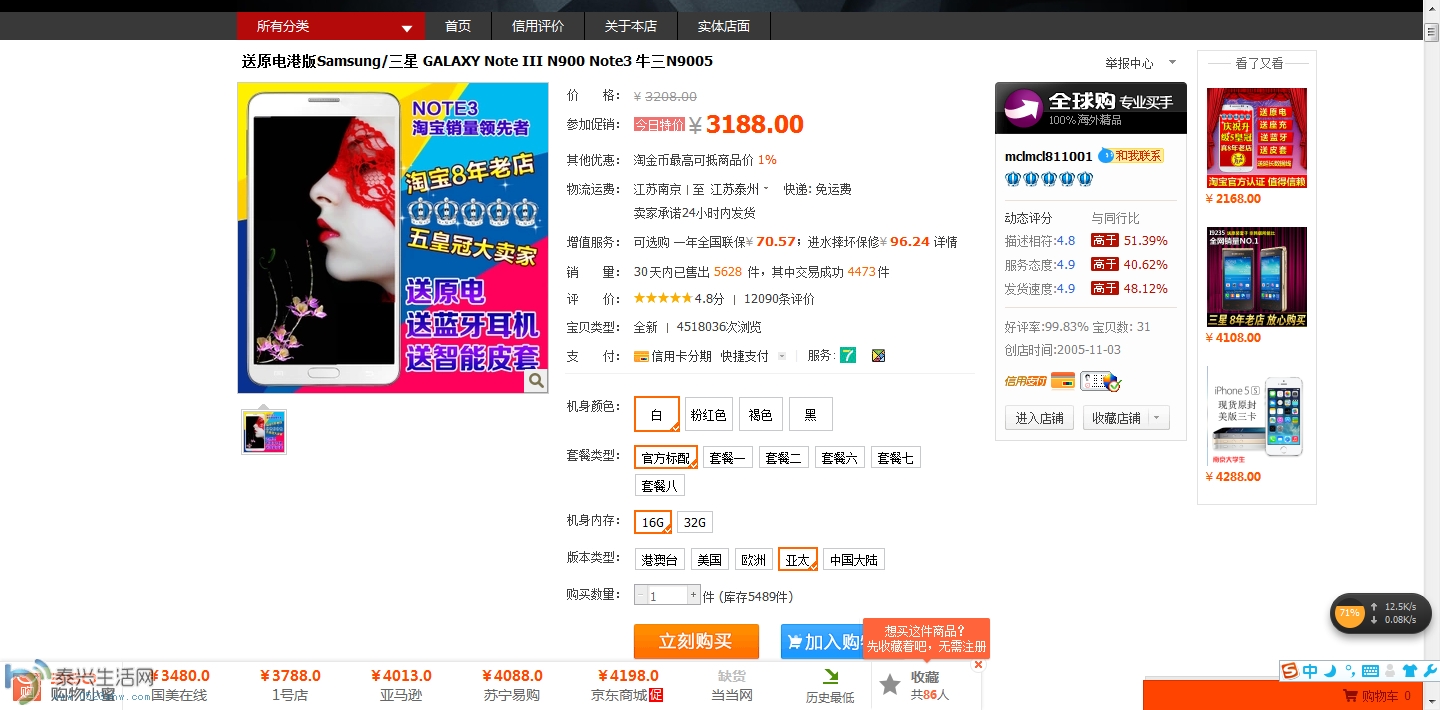Select 粉红色 body color option
This screenshot has height=710, width=1440.
708,414
